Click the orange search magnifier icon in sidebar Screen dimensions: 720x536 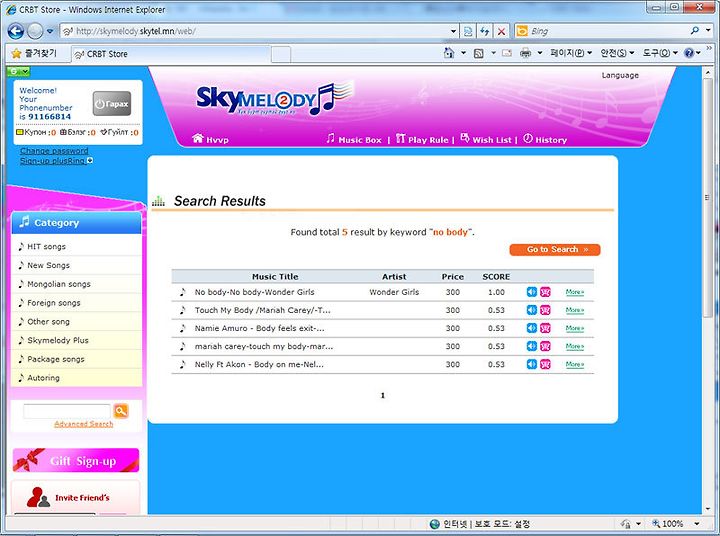pyautogui.click(x=121, y=411)
